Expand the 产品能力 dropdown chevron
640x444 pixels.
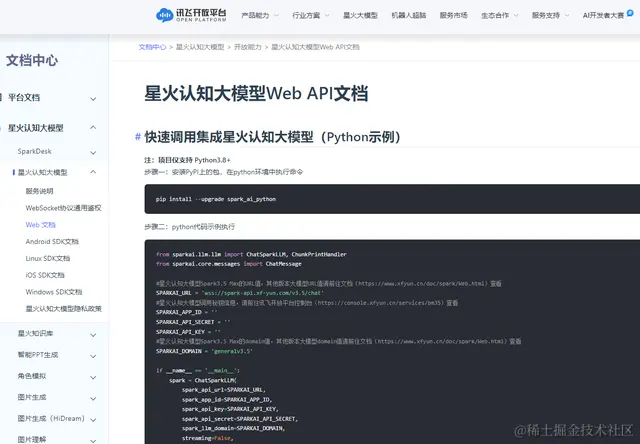click(276, 16)
